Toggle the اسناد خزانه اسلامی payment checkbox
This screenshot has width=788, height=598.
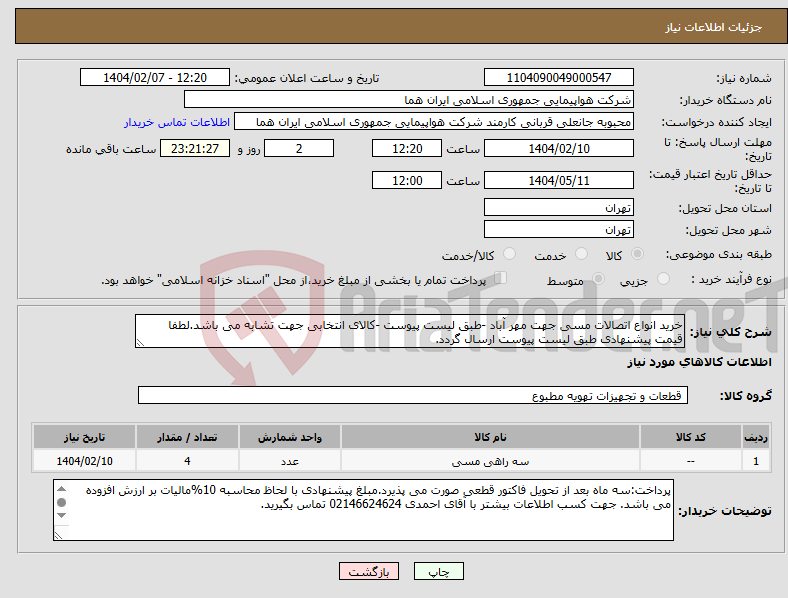(x=501, y=277)
